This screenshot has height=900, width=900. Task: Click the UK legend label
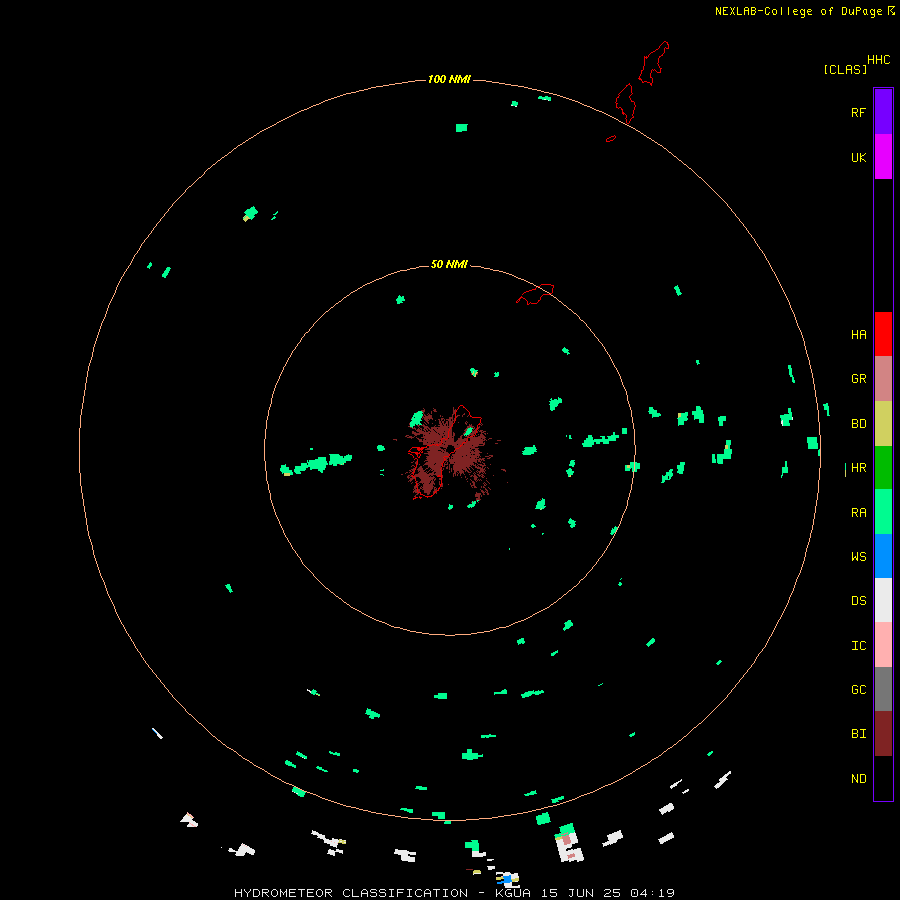[x=858, y=157]
